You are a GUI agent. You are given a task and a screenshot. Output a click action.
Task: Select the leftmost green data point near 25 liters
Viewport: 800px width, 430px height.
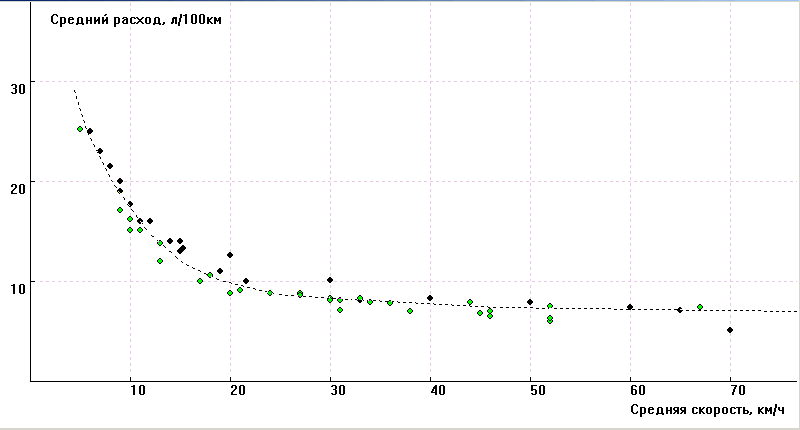point(80,129)
